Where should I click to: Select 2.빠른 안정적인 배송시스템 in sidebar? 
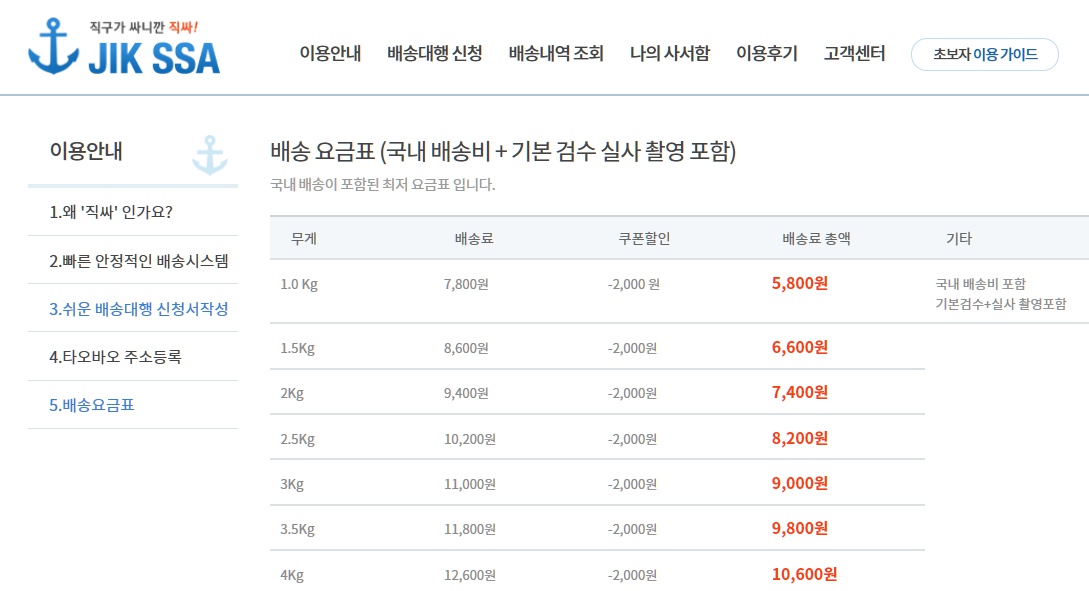(x=139, y=261)
